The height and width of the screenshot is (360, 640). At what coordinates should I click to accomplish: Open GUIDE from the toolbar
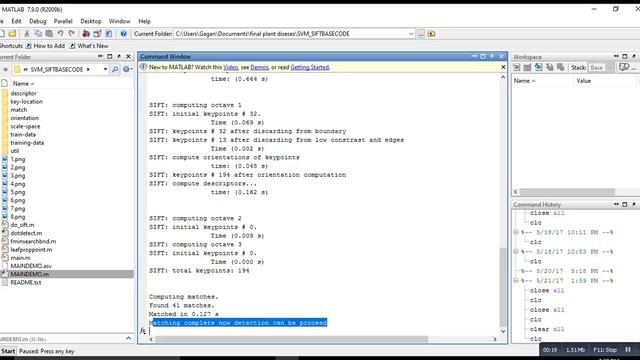(97, 33)
